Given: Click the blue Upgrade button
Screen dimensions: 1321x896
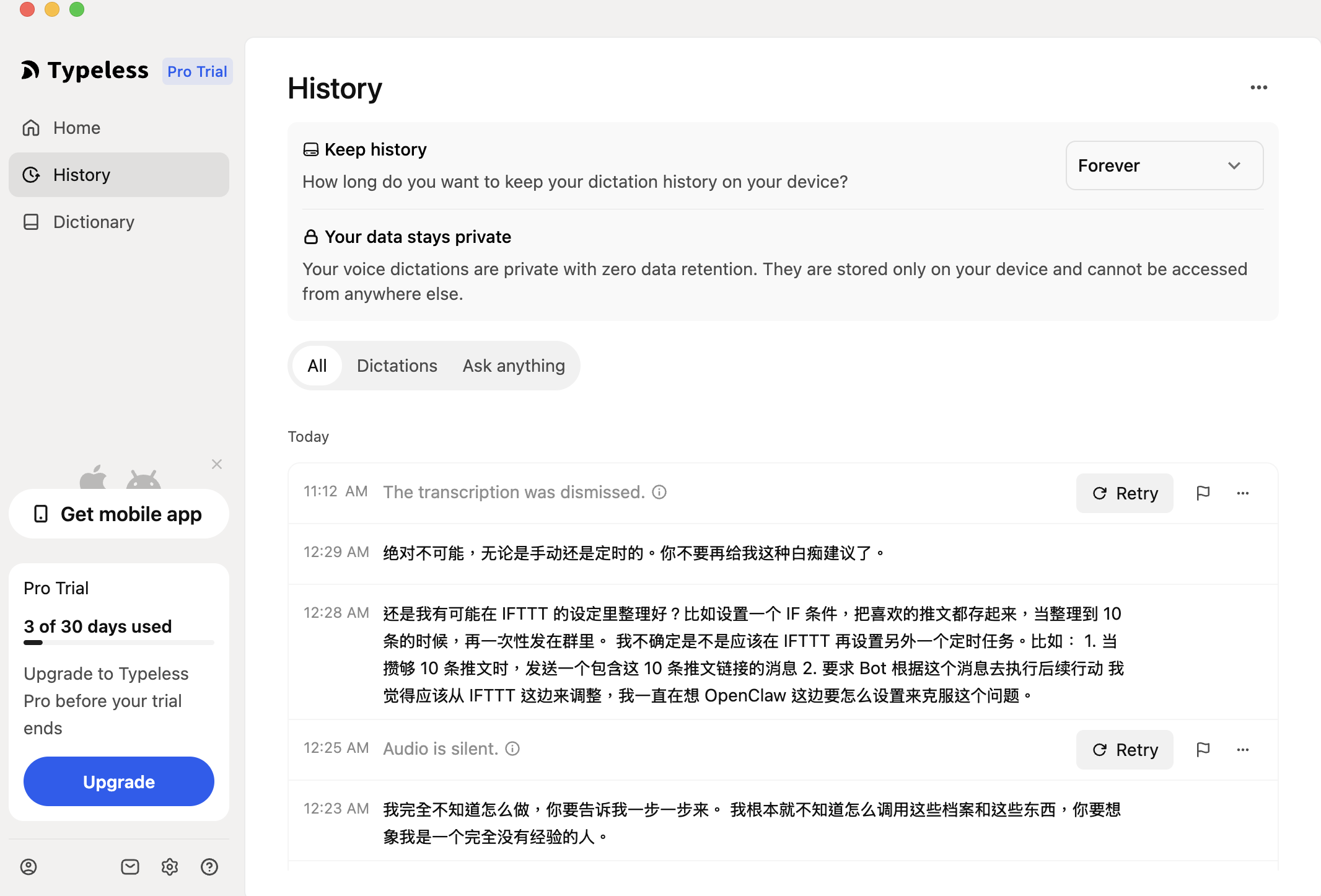Looking at the screenshot, I should tap(119, 781).
